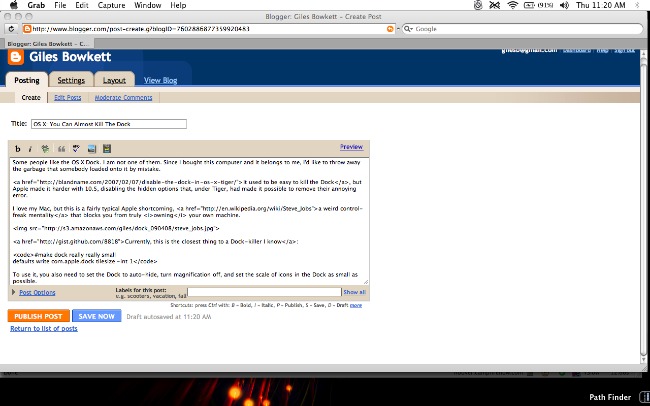Insert a blockquote with the quote icon
The image size is (650, 406).
tap(61, 148)
